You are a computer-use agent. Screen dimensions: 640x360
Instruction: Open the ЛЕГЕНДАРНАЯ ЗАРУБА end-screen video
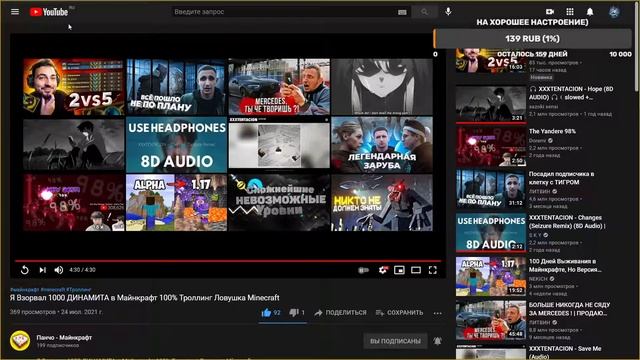click(x=382, y=144)
